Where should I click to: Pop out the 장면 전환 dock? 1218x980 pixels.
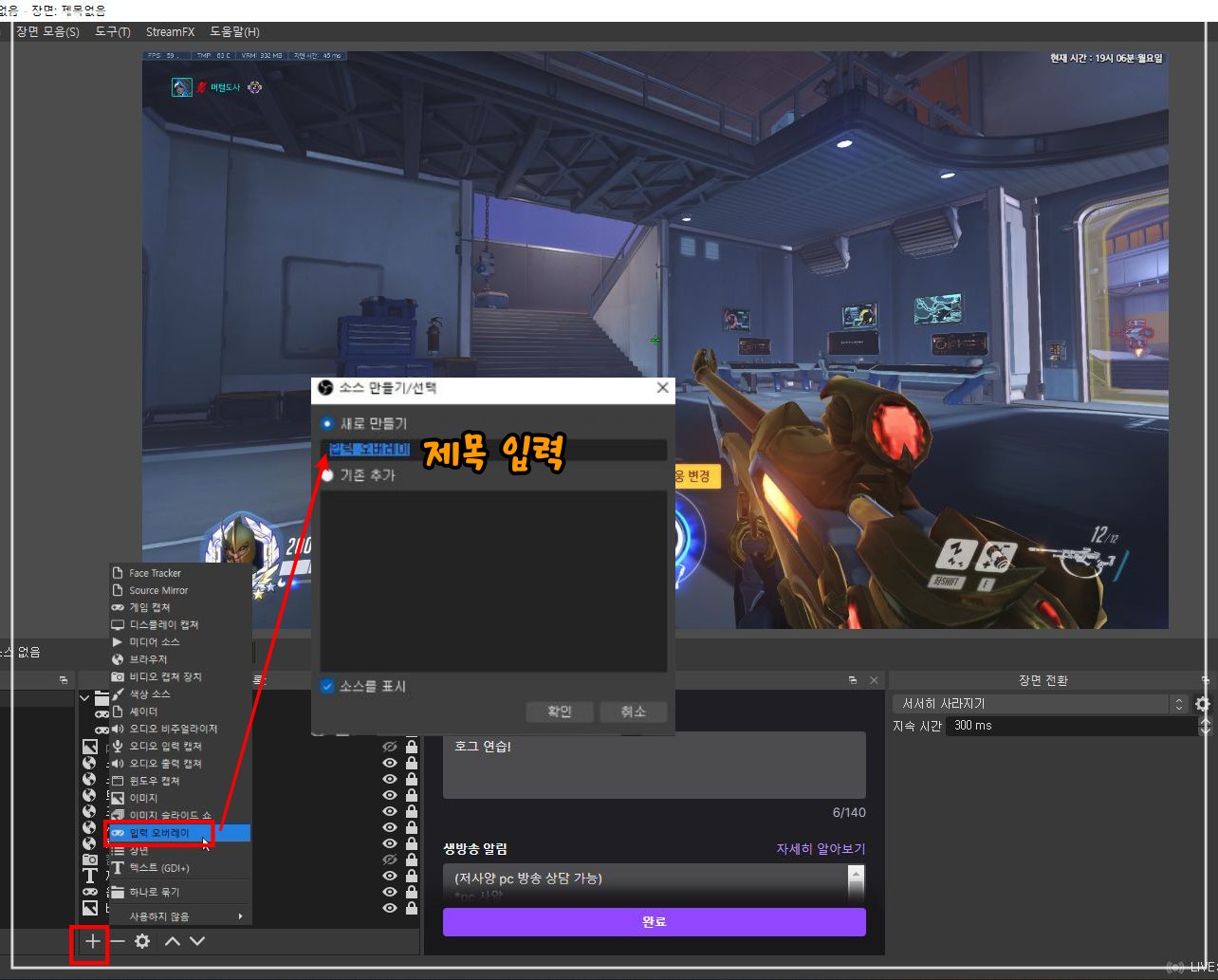click(1206, 680)
